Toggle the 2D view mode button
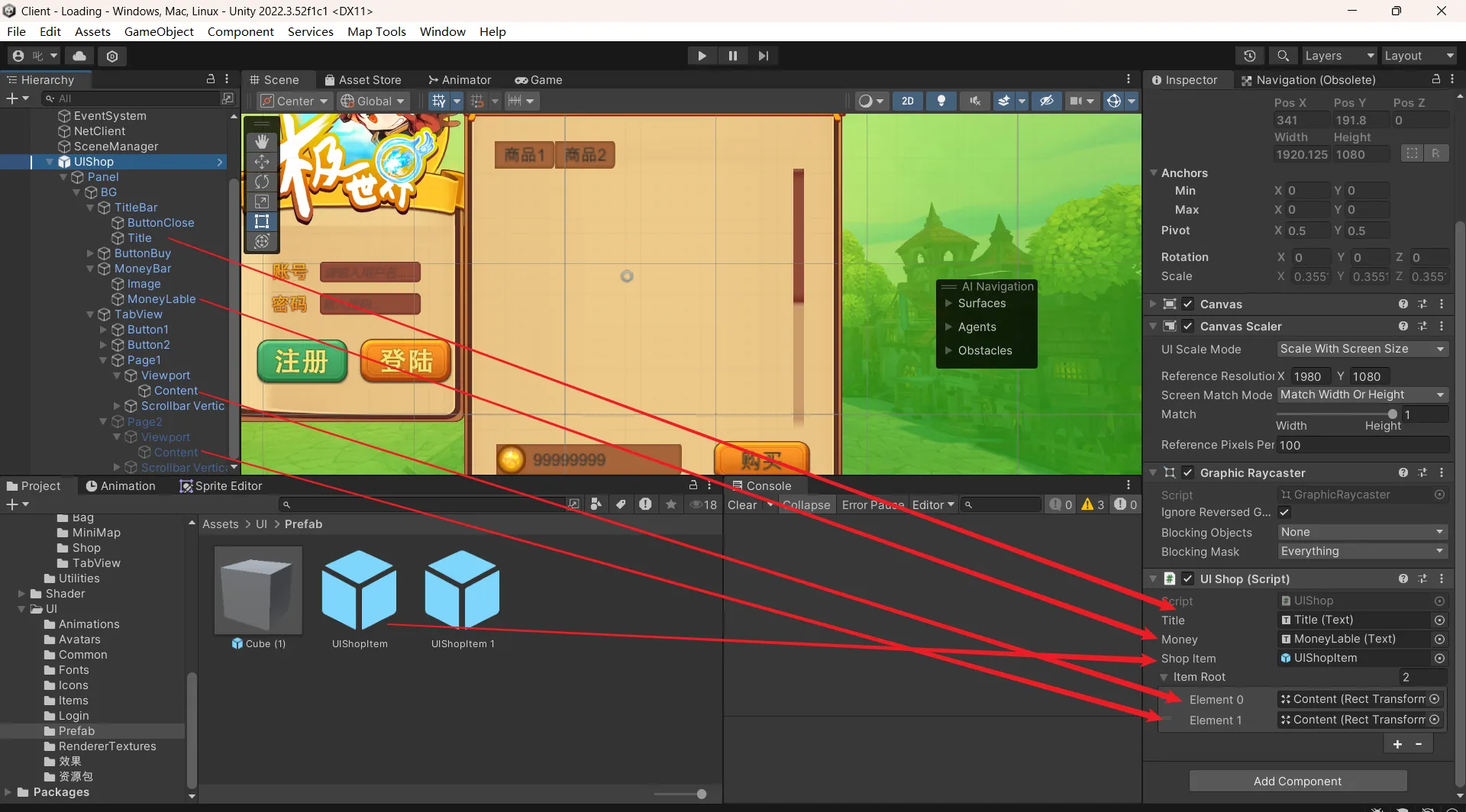 click(x=907, y=101)
